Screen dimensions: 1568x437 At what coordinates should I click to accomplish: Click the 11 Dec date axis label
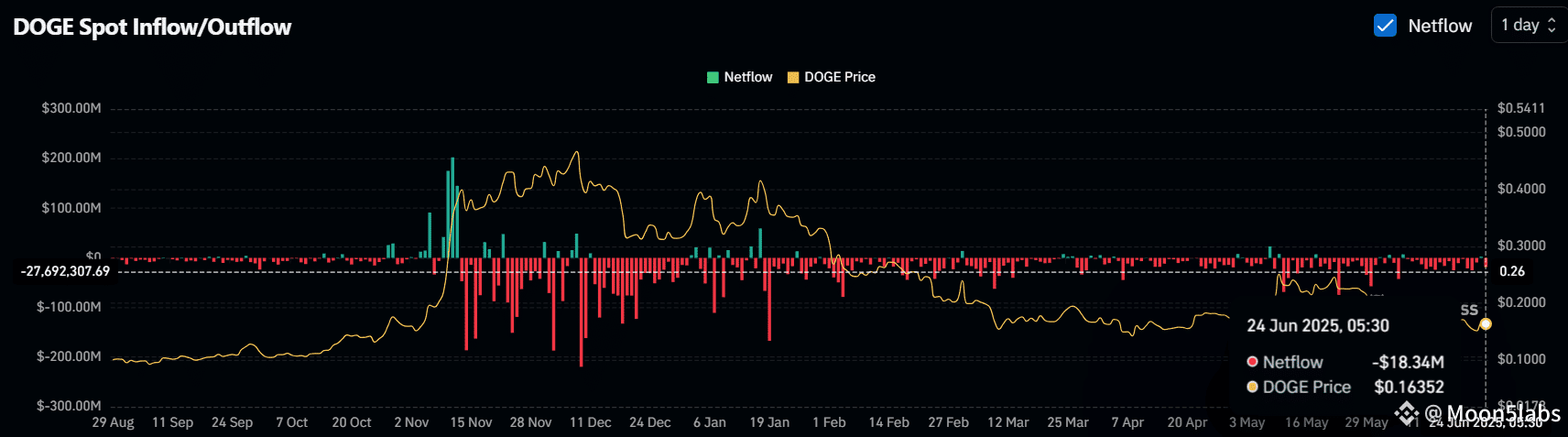pos(591,422)
